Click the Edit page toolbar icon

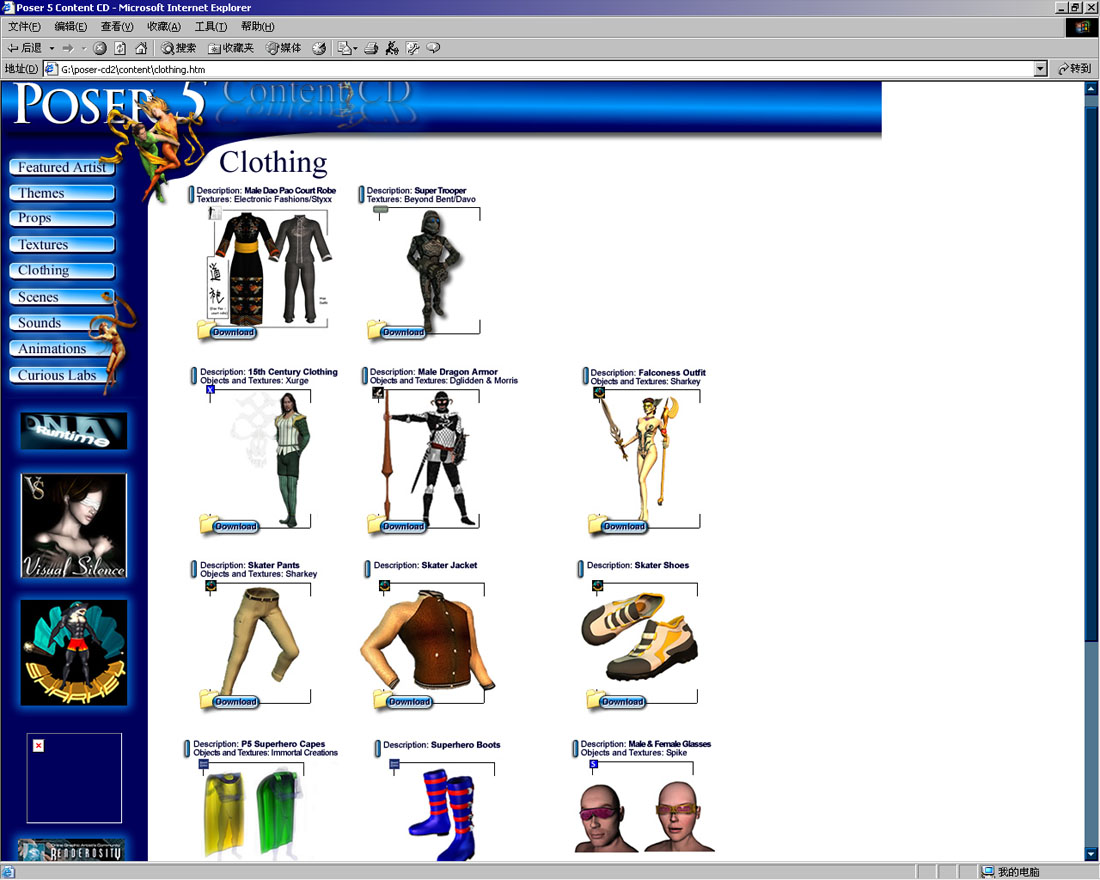click(392, 48)
